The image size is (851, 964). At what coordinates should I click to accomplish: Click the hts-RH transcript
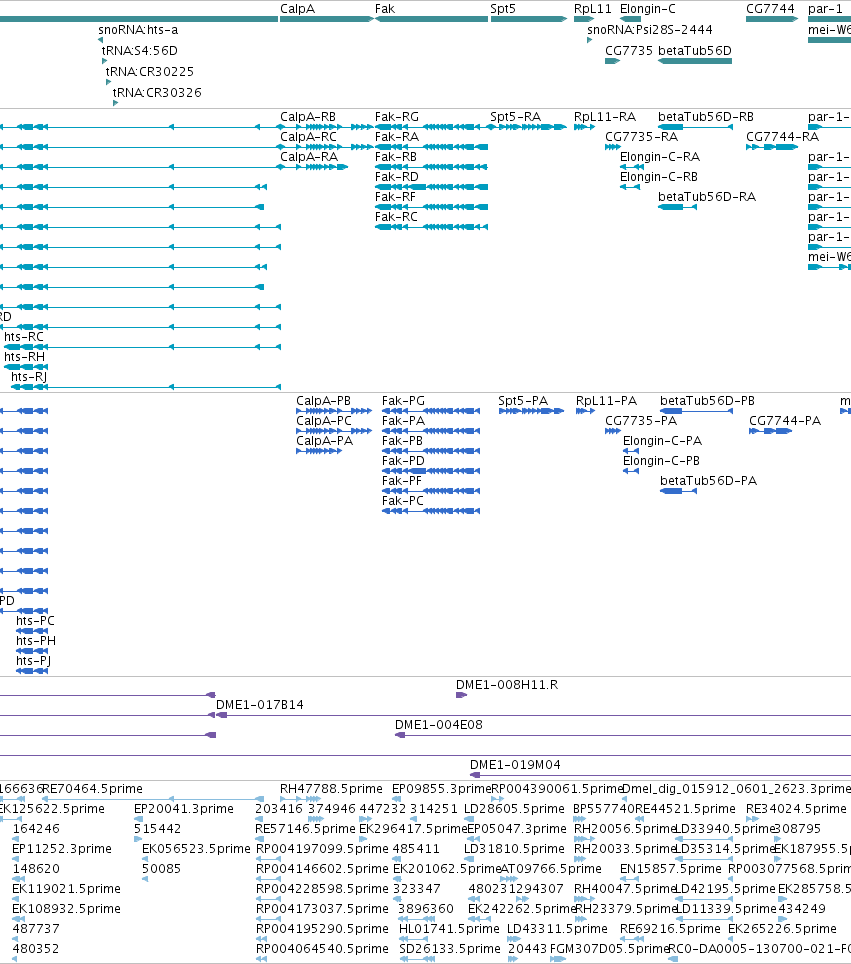point(26,367)
